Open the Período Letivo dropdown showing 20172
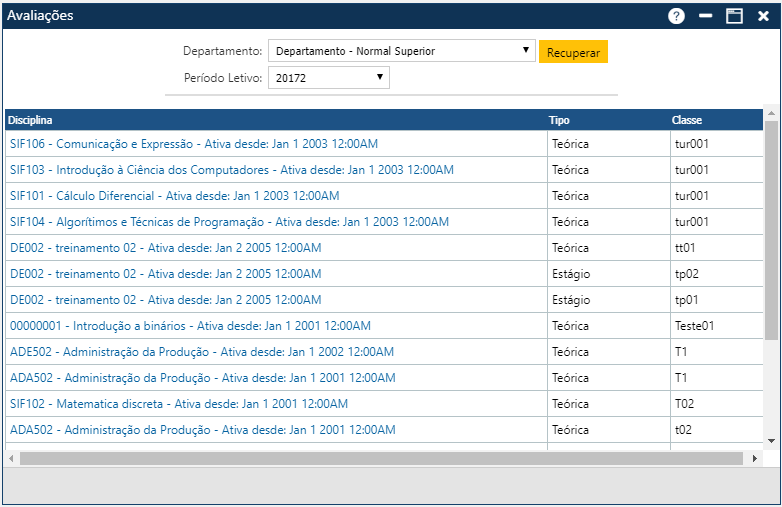782x507 pixels. tap(329, 78)
